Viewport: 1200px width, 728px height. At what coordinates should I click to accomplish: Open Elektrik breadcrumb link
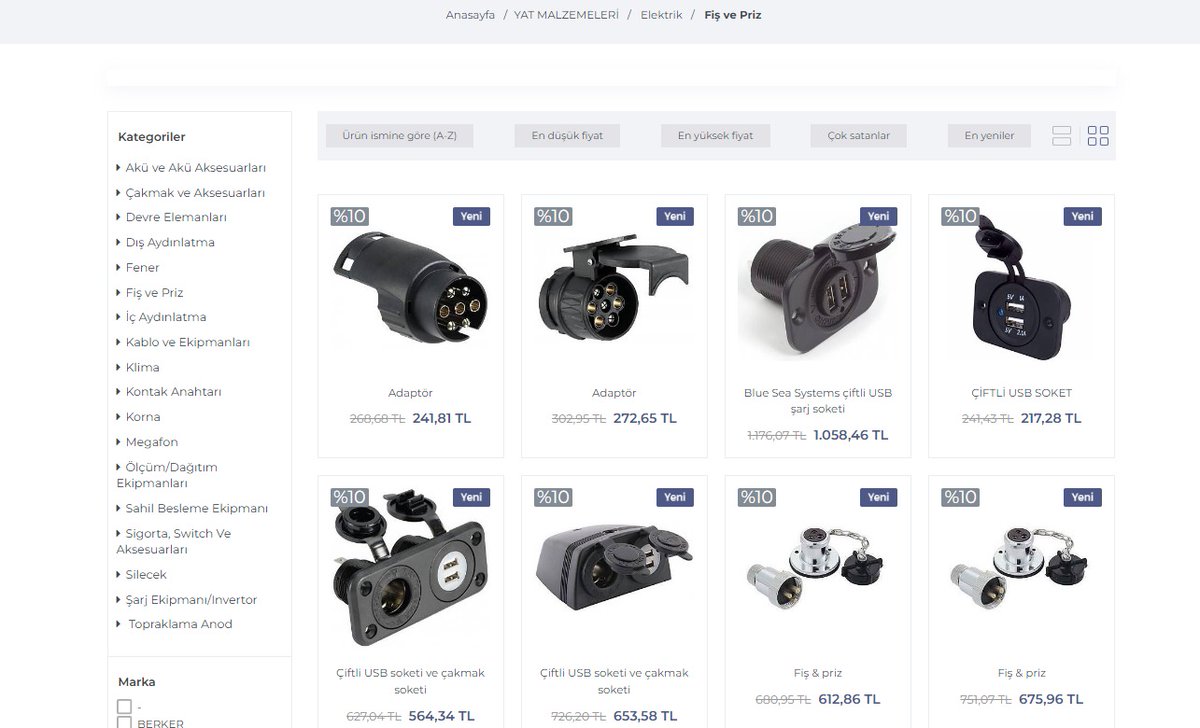tap(662, 15)
